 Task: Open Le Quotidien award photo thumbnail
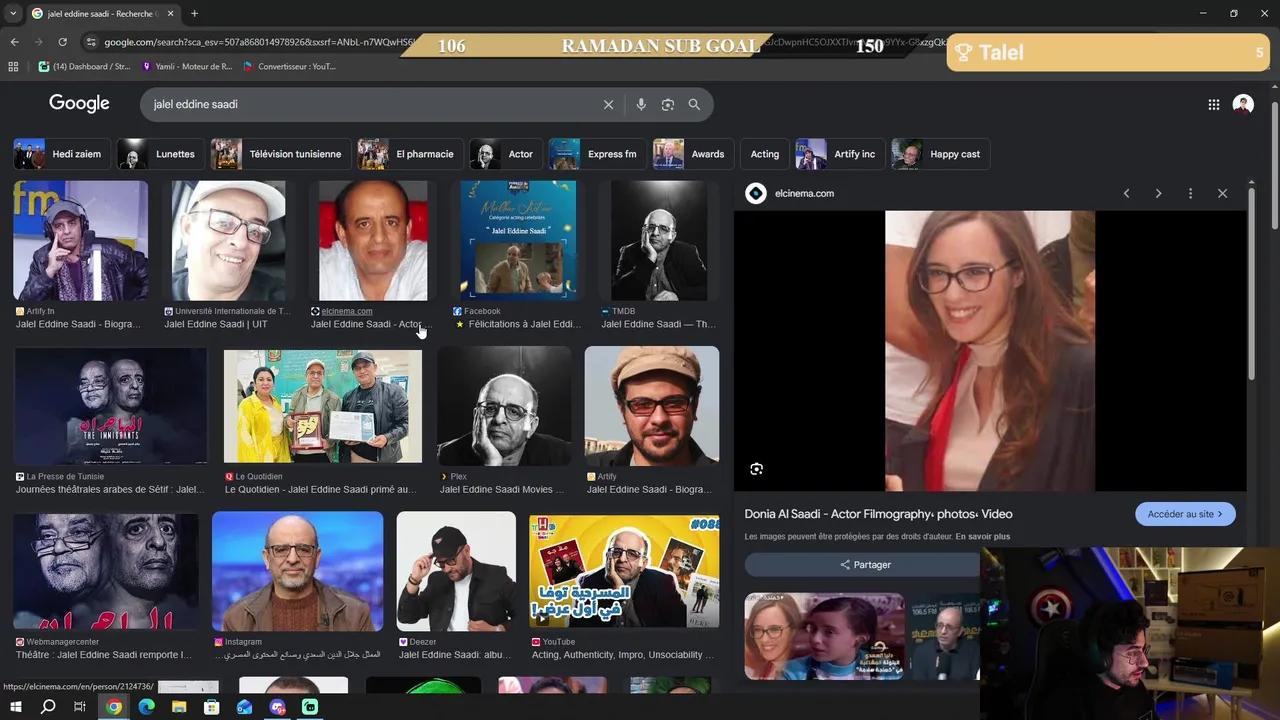(323, 405)
